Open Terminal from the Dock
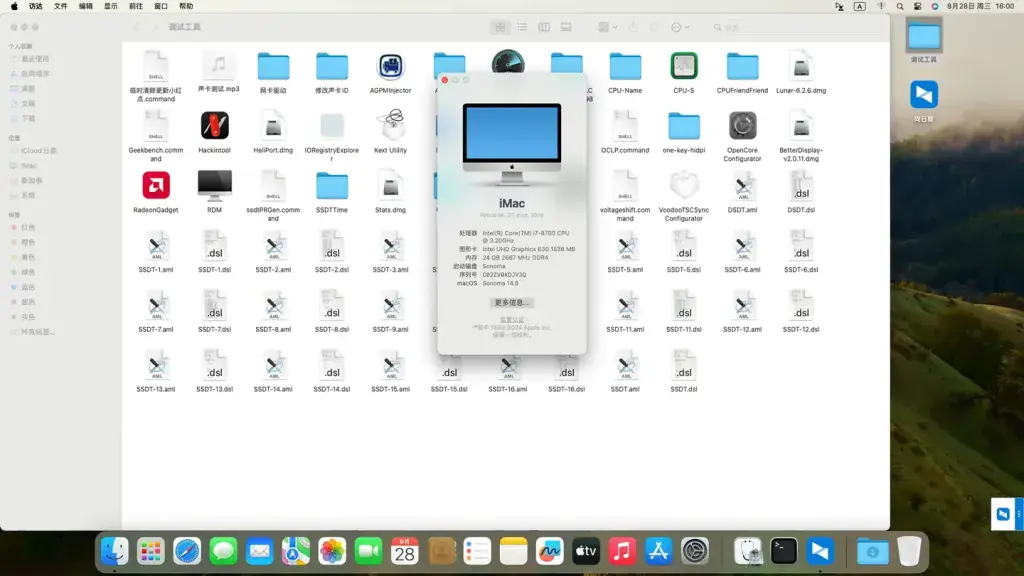The height and width of the screenshot is (576, 1024). (x=784, y=551)
